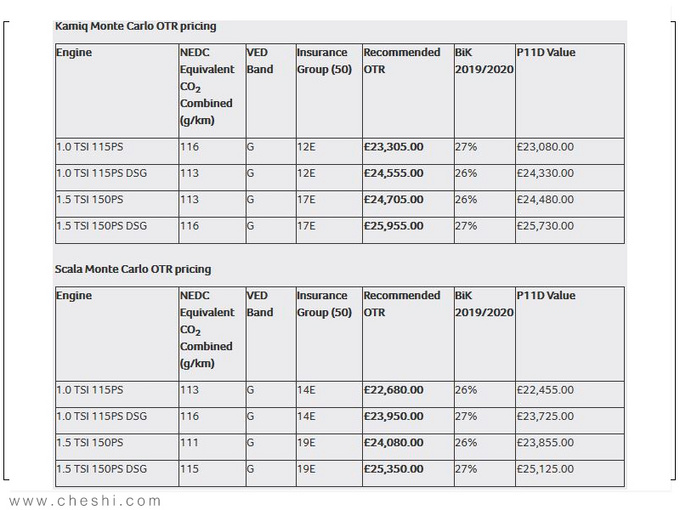
Task: Click Scala P11D value £23,725.00
Action: (x=545, y=416)
